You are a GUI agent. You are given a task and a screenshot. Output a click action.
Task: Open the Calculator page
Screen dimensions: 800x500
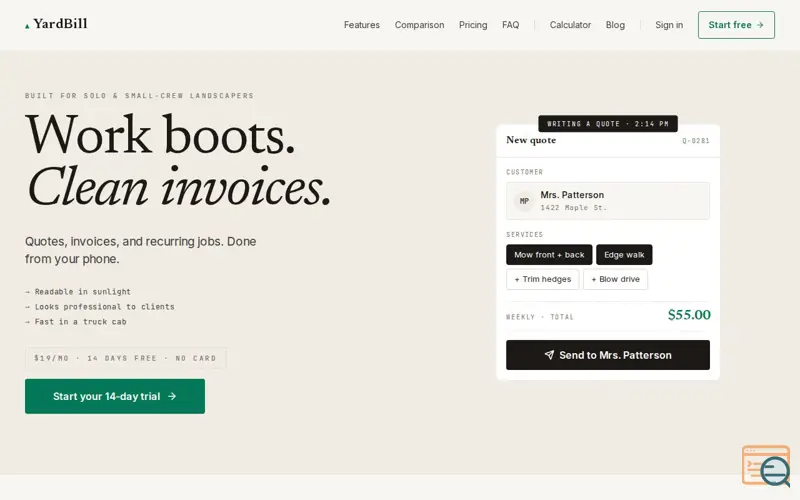[570, 25]
